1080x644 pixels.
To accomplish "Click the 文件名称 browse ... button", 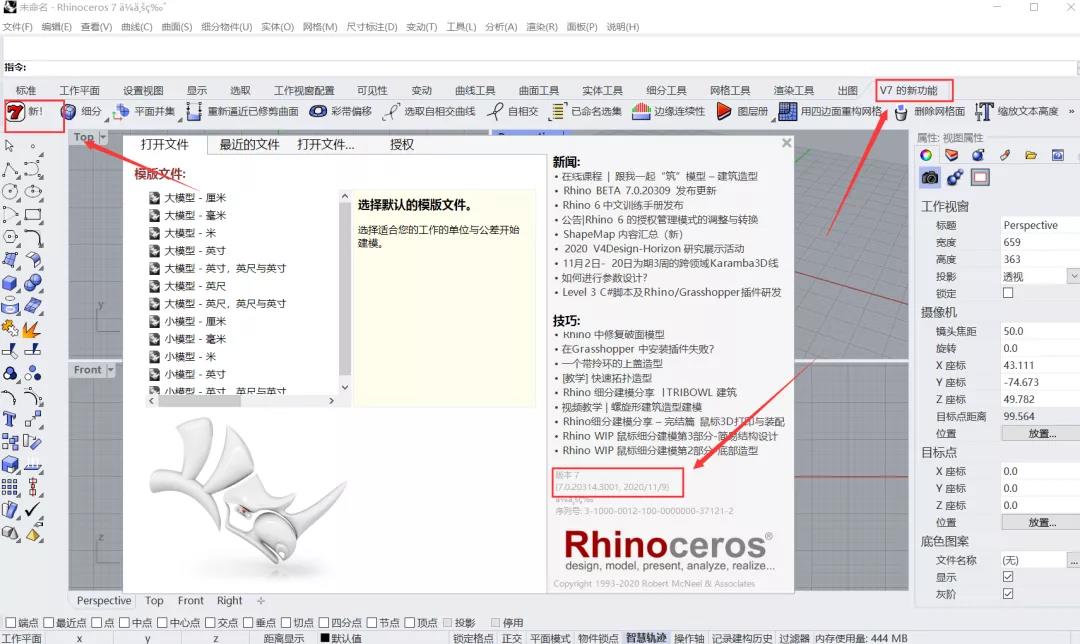I will [x=1073, y=561].
